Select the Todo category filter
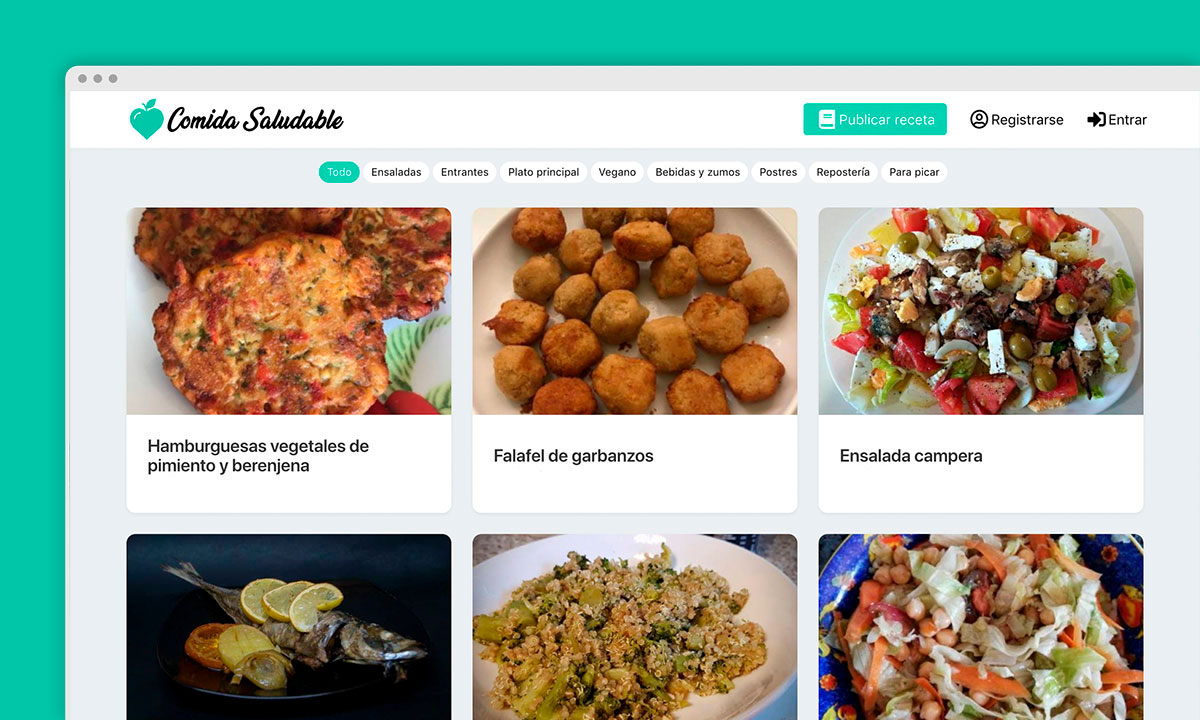Image resolution: width=1200 pixels, height=720 pixels. point(339,172)
